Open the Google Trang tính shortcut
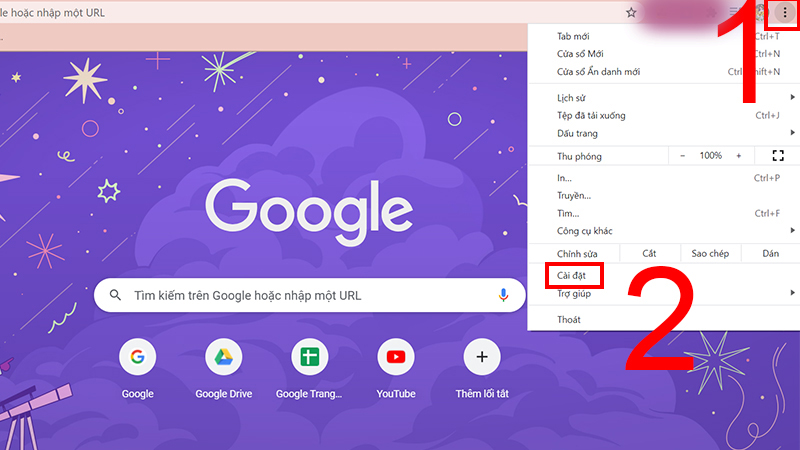The image size is (800, 450). click(309, 357)
